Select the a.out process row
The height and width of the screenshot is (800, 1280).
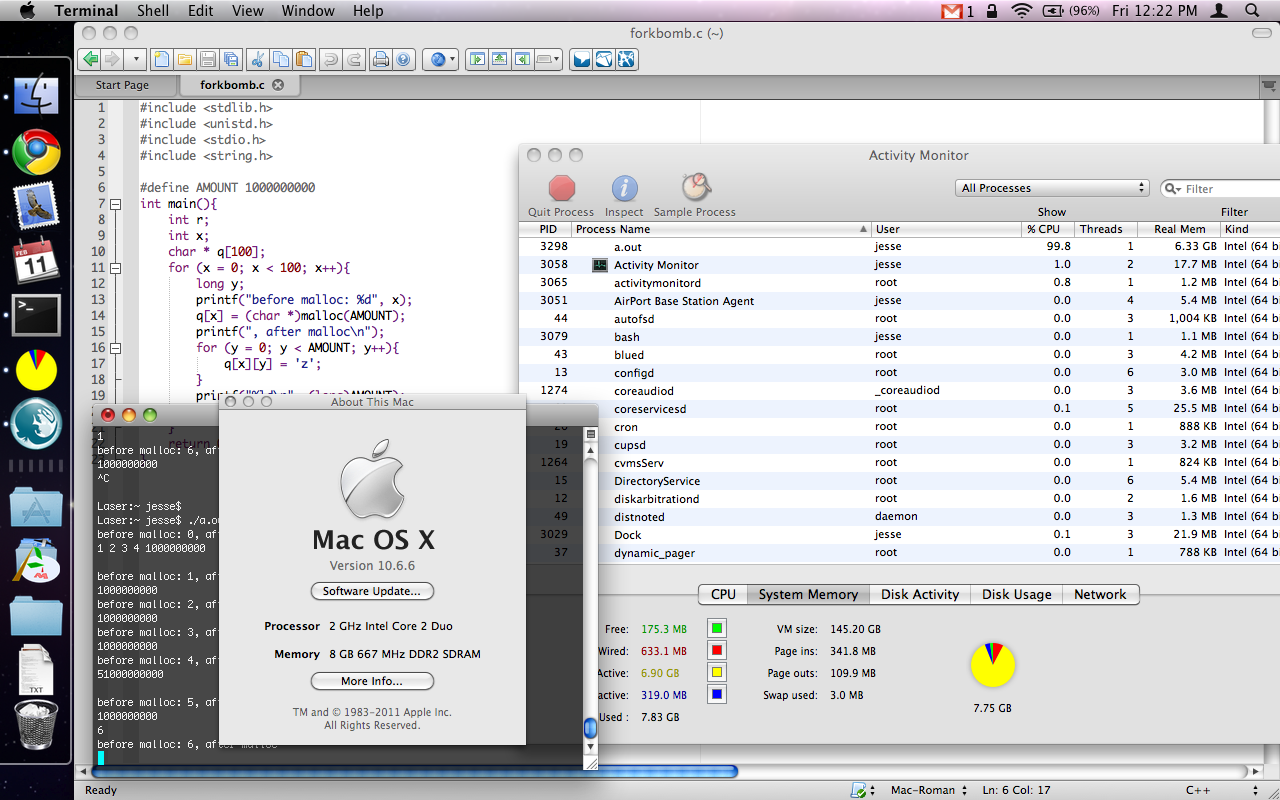point(899,246)
